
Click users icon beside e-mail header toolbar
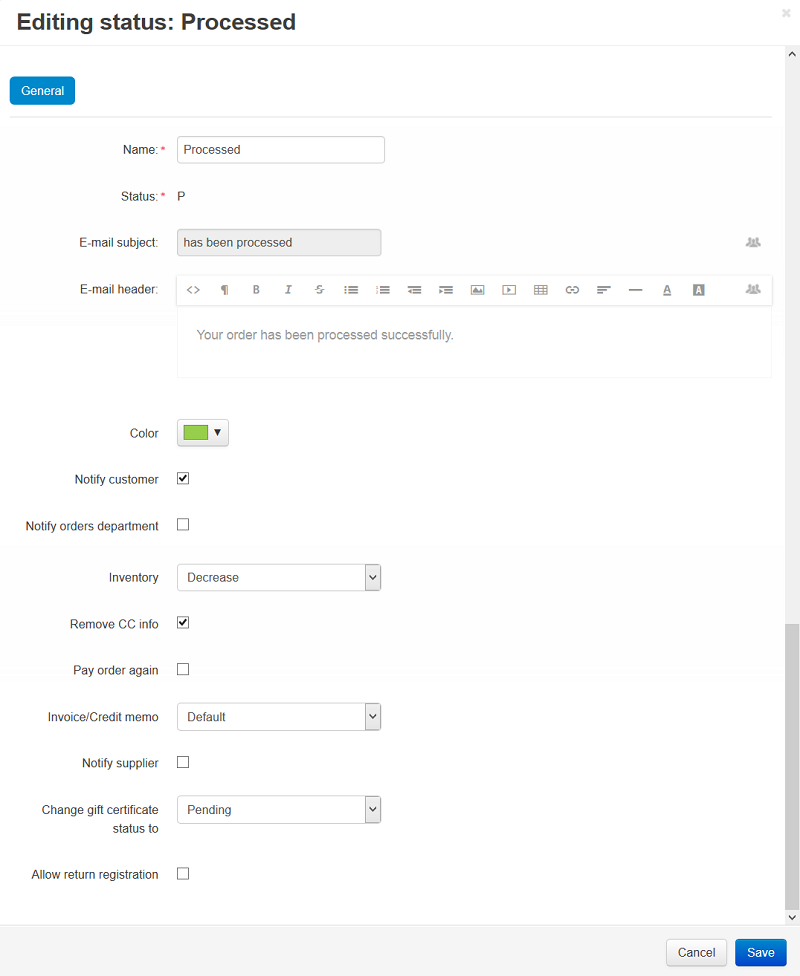[x=753, y=289]
